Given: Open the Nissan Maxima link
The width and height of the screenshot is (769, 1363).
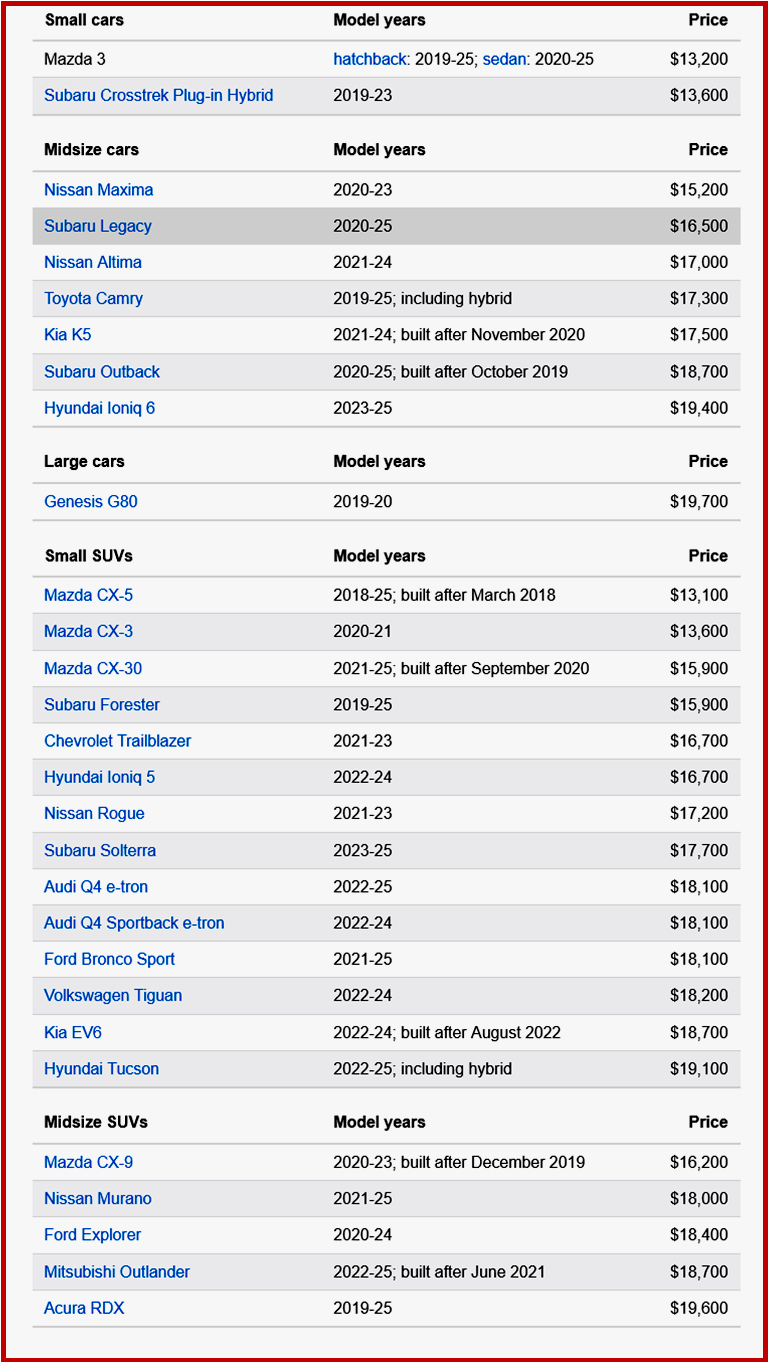Looking at the screenshot, I should (x=98, y=190).
